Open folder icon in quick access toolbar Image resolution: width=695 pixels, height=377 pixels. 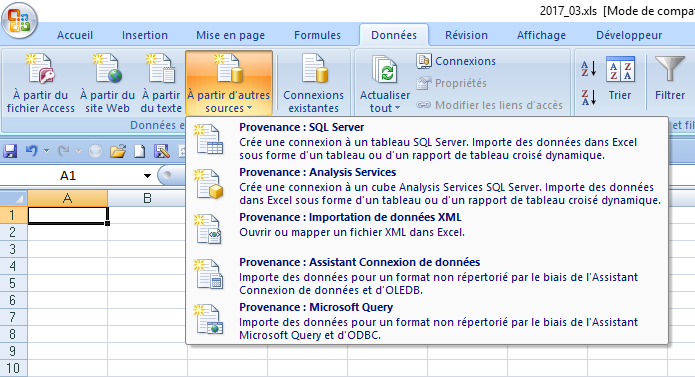pyautogui.click(x=118, y=152)
